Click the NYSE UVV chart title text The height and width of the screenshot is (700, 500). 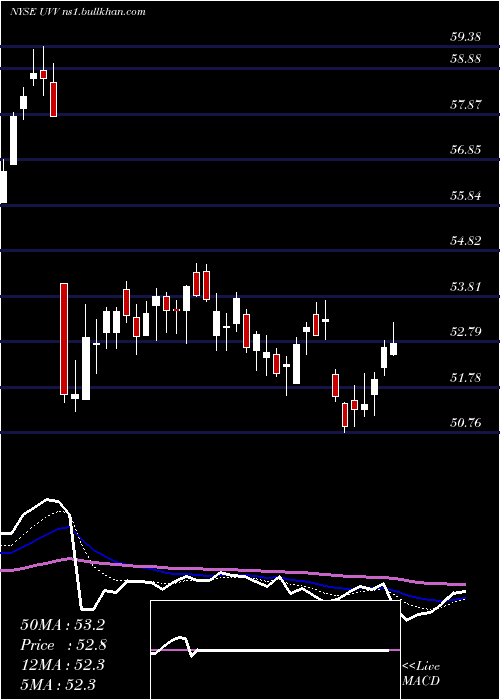79,12
